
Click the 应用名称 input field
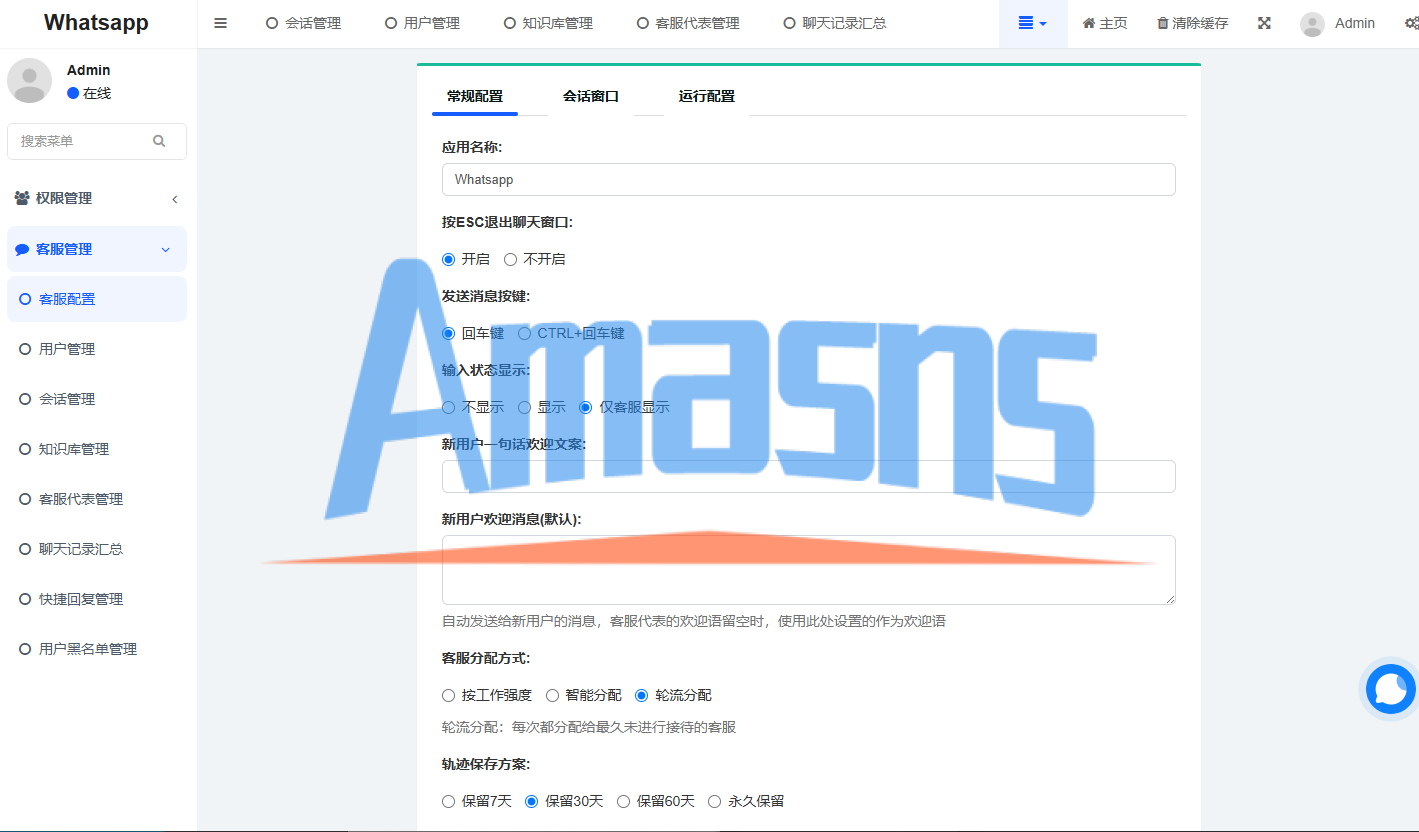click(808, 179)
